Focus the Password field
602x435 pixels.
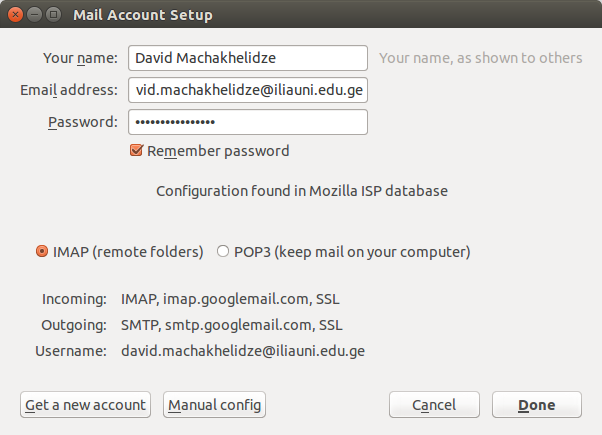click(x=248, y=122)
